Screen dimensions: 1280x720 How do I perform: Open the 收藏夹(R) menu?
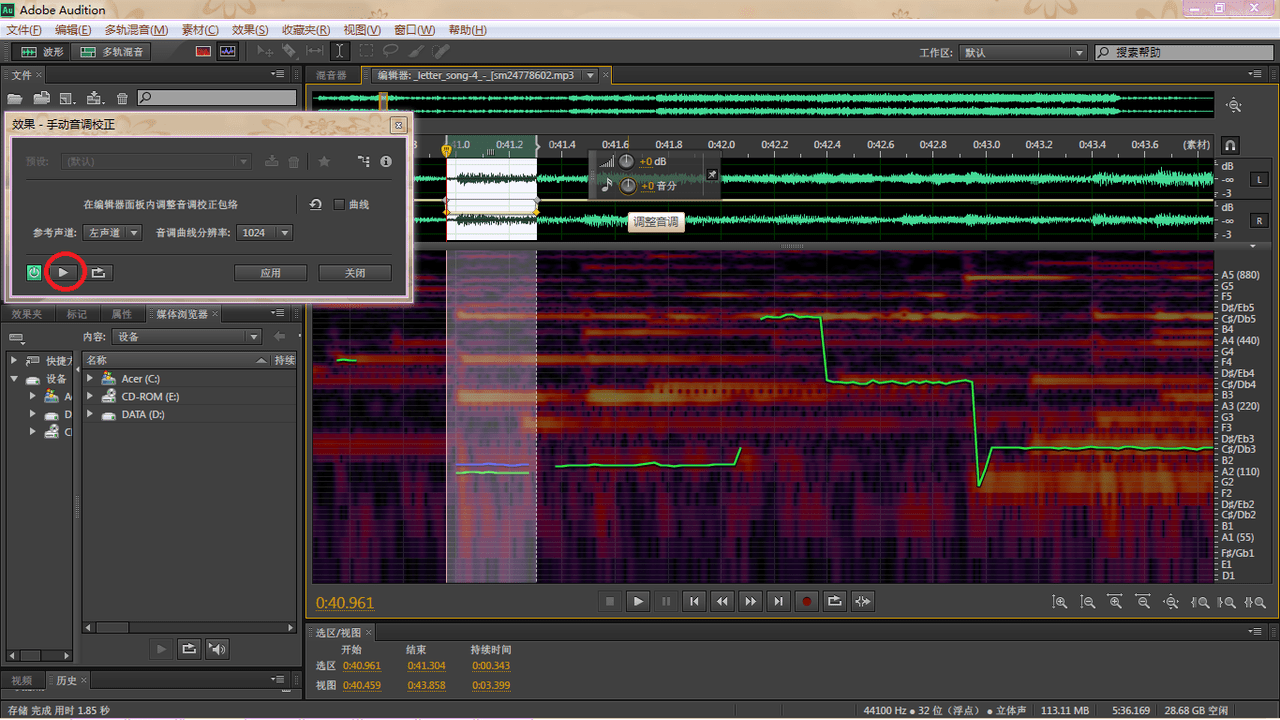[x=306, y=30]
